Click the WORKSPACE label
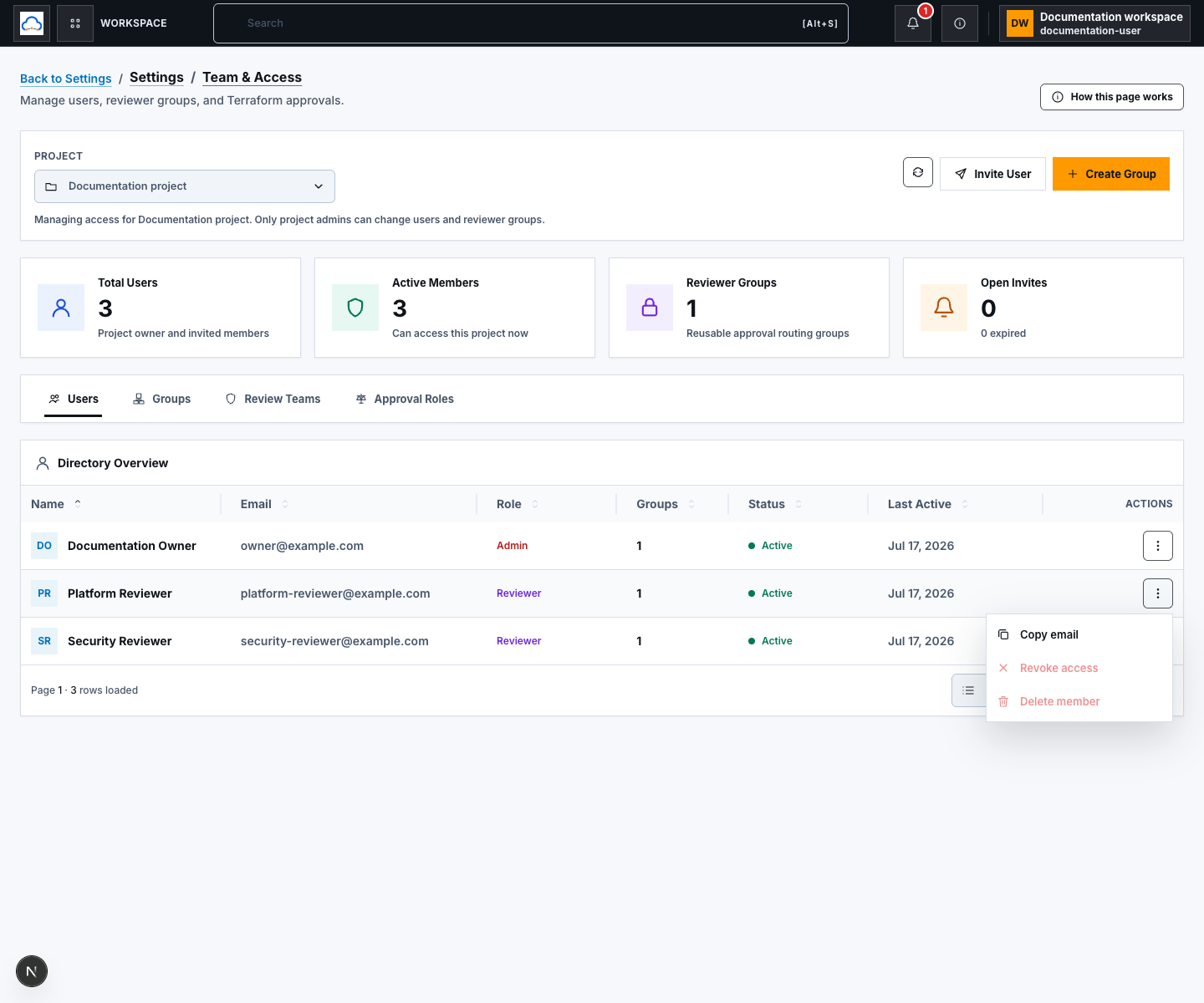The image size is (1204, 1003). pos(134,23)
